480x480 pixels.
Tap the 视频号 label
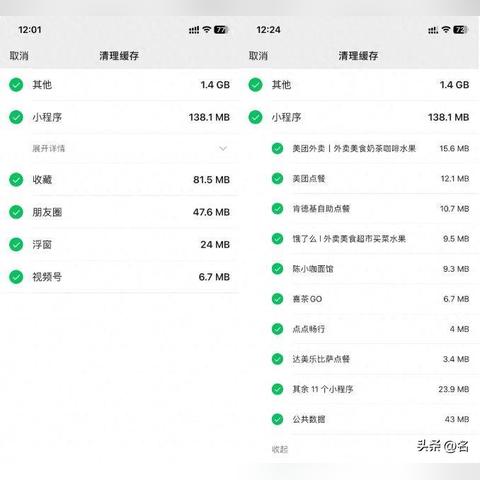tap(47, 277)
